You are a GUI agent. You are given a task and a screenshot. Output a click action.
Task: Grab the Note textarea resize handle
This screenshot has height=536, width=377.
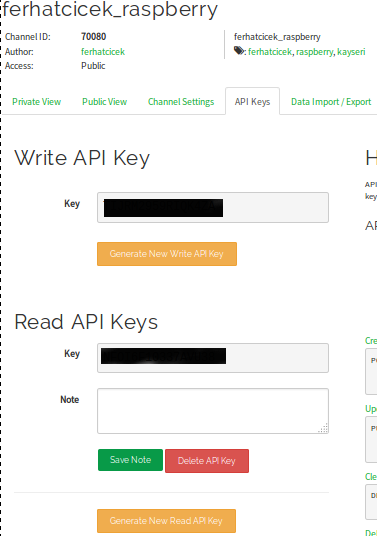(x=324, y=429)
